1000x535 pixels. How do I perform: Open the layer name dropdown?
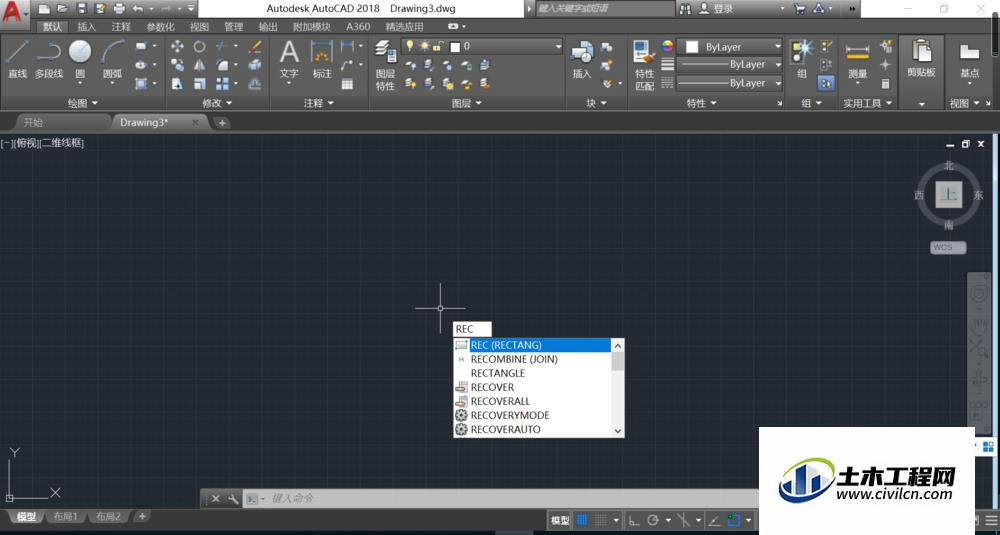pyautogui.click(x=558, y=47)
